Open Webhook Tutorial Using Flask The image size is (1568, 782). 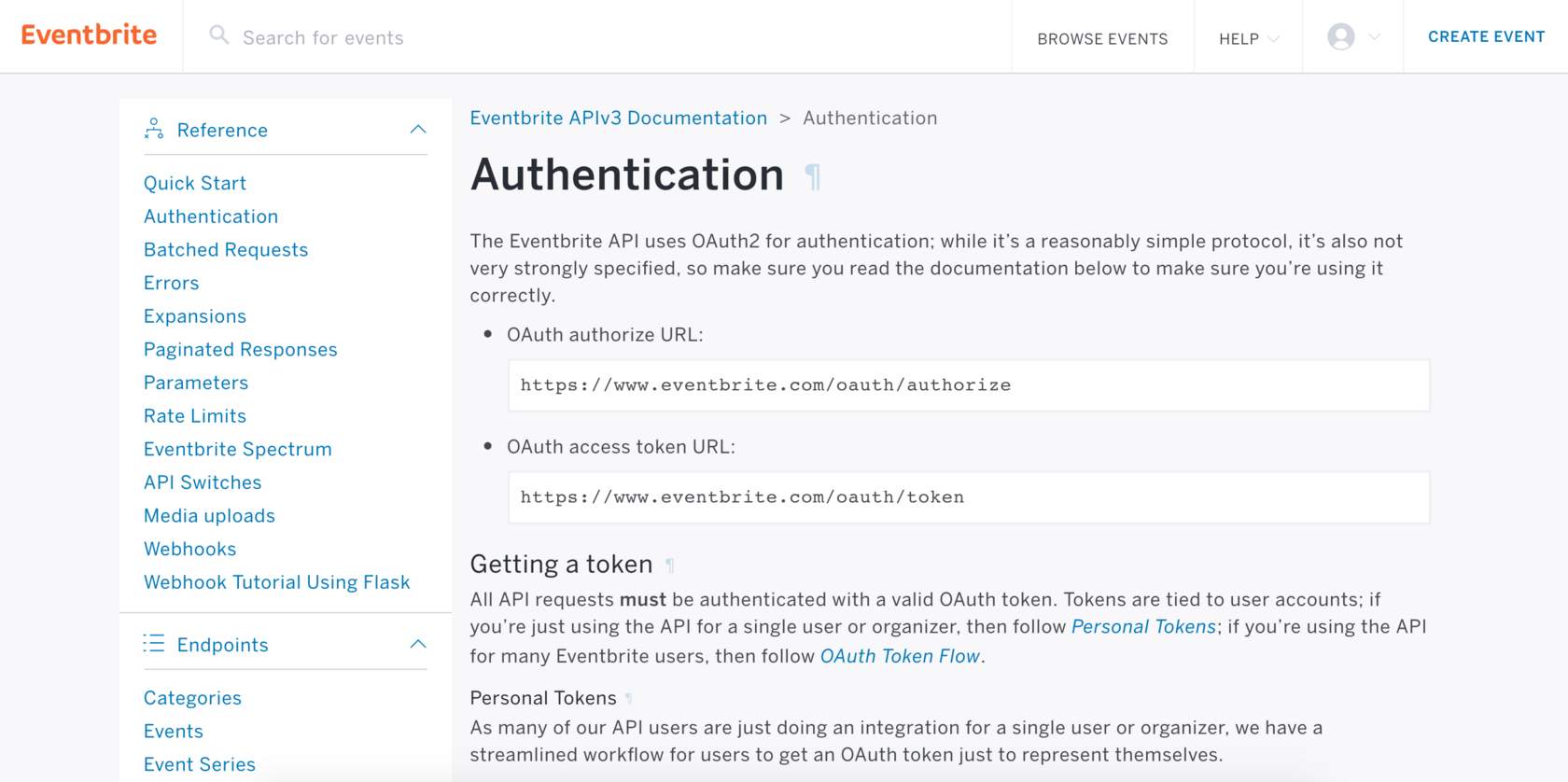(x=277, y=582)
